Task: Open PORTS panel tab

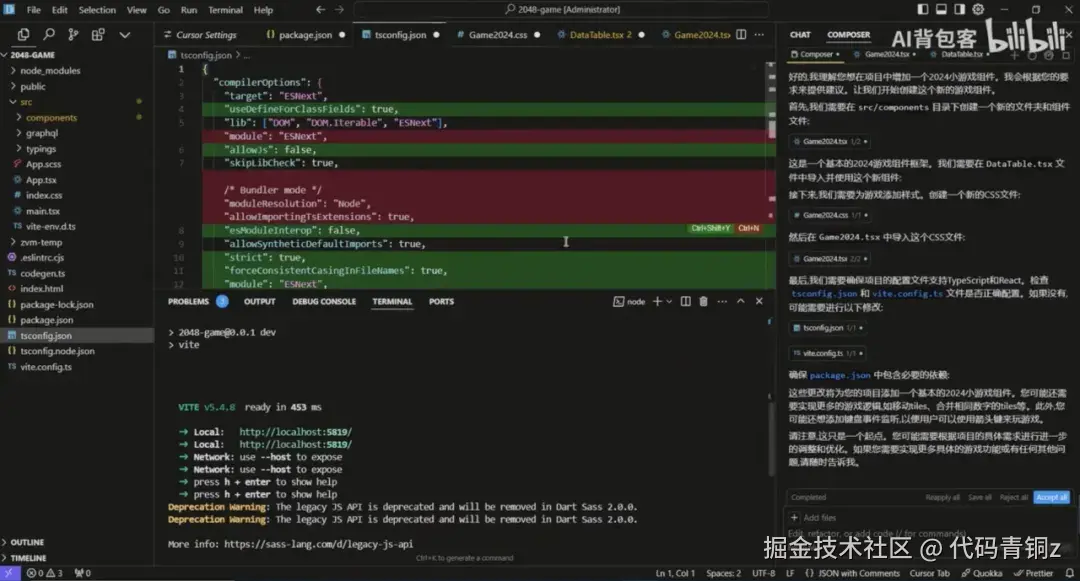Action: 442,302
